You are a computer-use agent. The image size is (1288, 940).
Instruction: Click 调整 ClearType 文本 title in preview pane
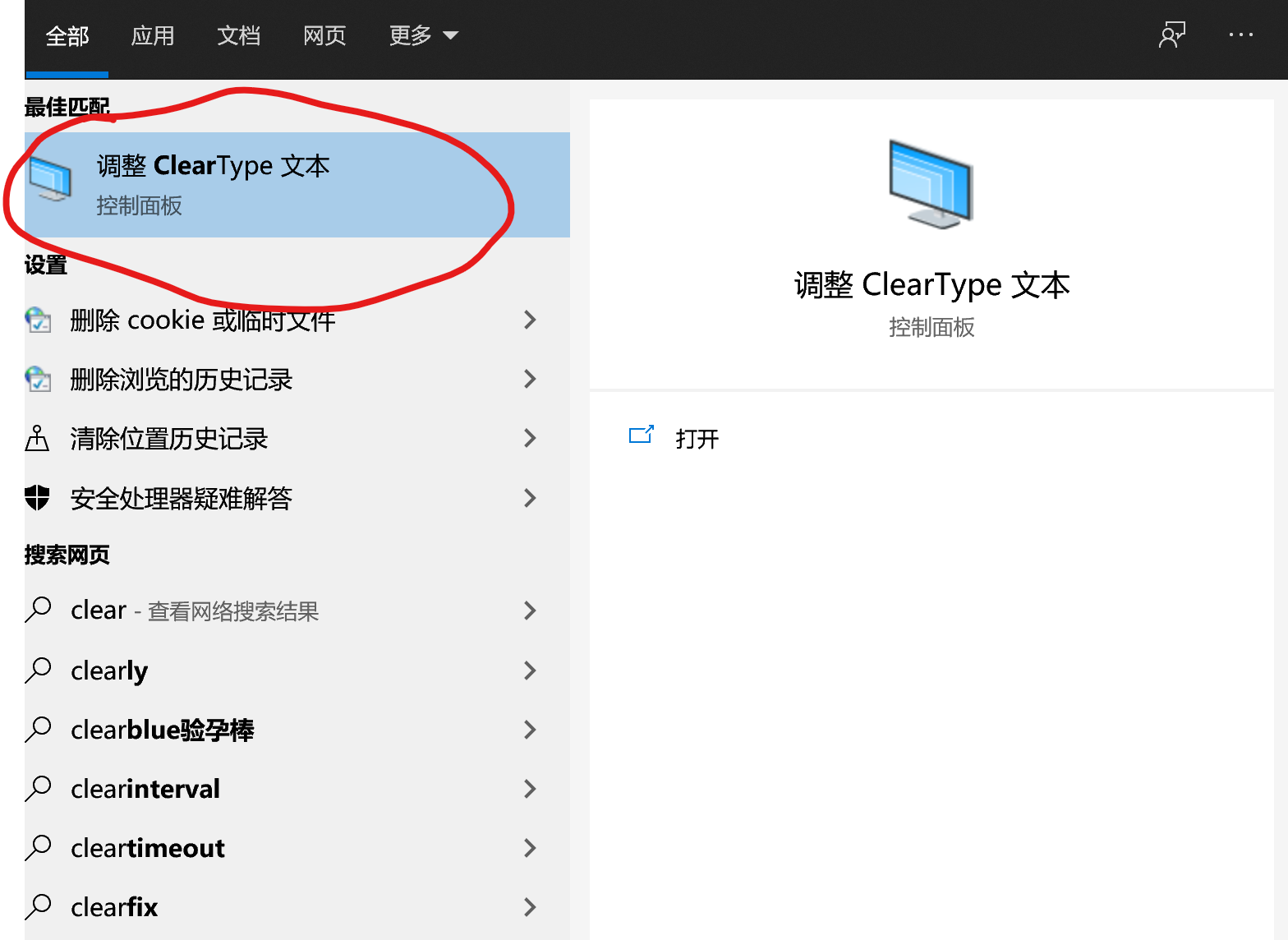click(x=931, y=285)
